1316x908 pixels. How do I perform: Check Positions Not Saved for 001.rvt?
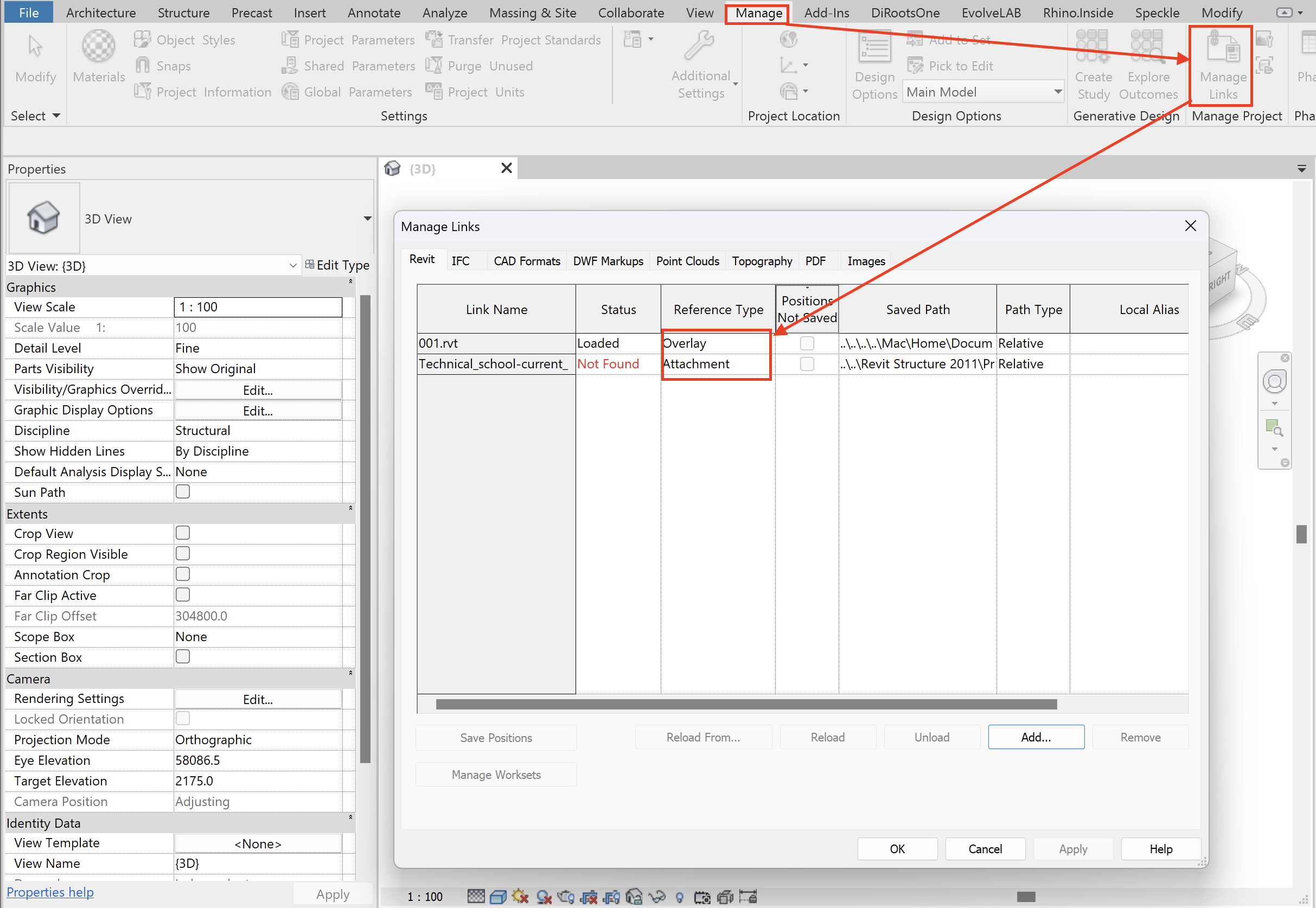click(x=806, y=343)
